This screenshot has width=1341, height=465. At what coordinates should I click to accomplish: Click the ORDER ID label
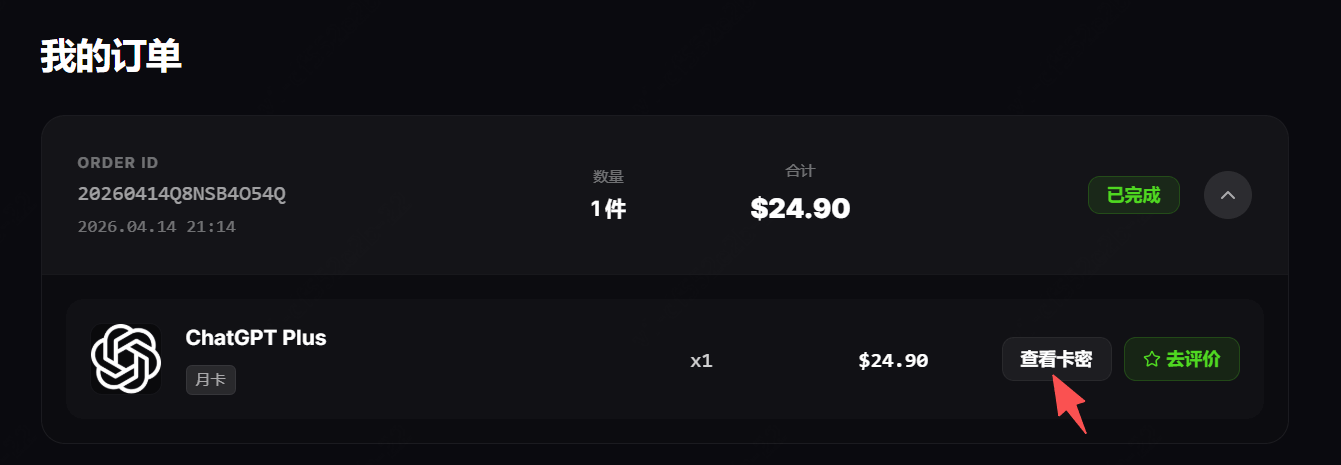pyautogui.click(x=118, y=163)
